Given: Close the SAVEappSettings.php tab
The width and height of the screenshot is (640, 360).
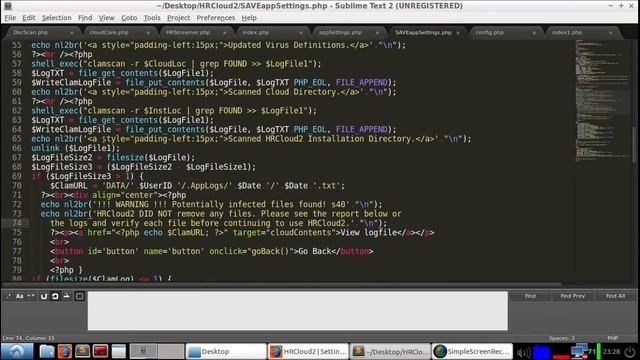Looking at the screenshot, I should (458, 33).
